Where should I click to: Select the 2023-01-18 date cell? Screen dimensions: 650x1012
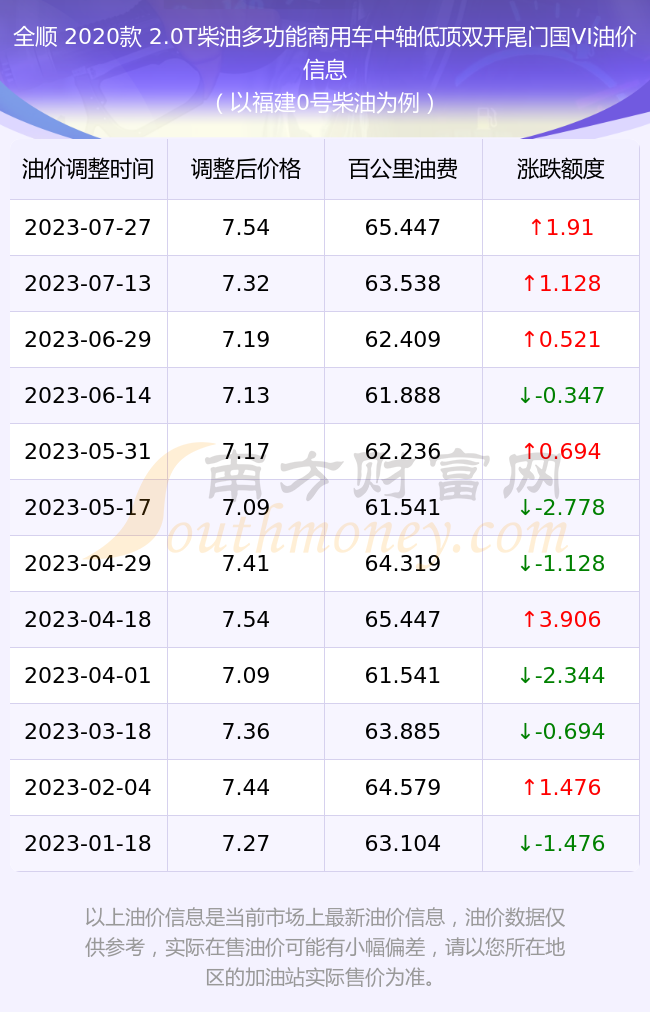(88, 843)
